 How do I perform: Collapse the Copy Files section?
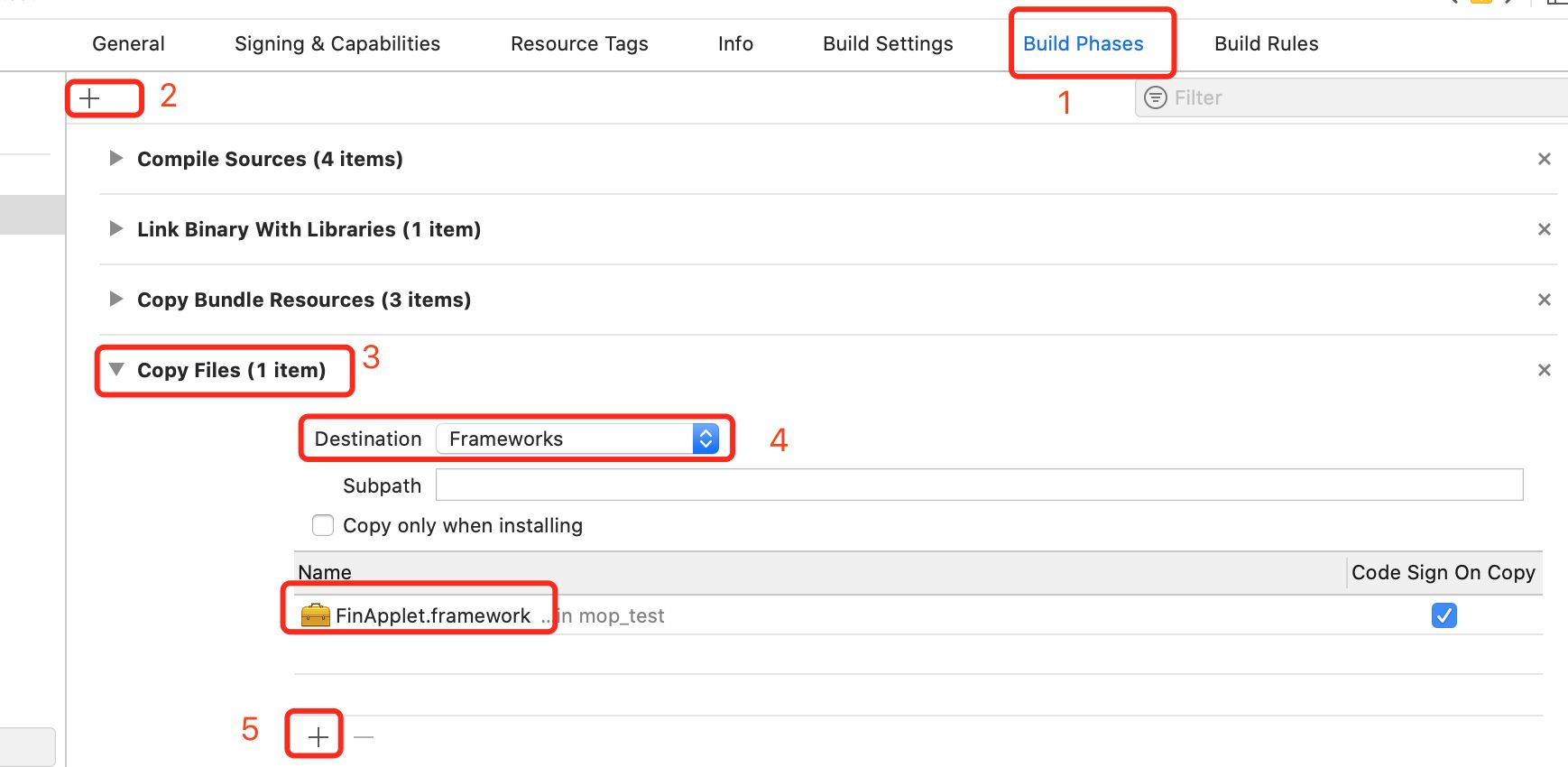point(115,370)
